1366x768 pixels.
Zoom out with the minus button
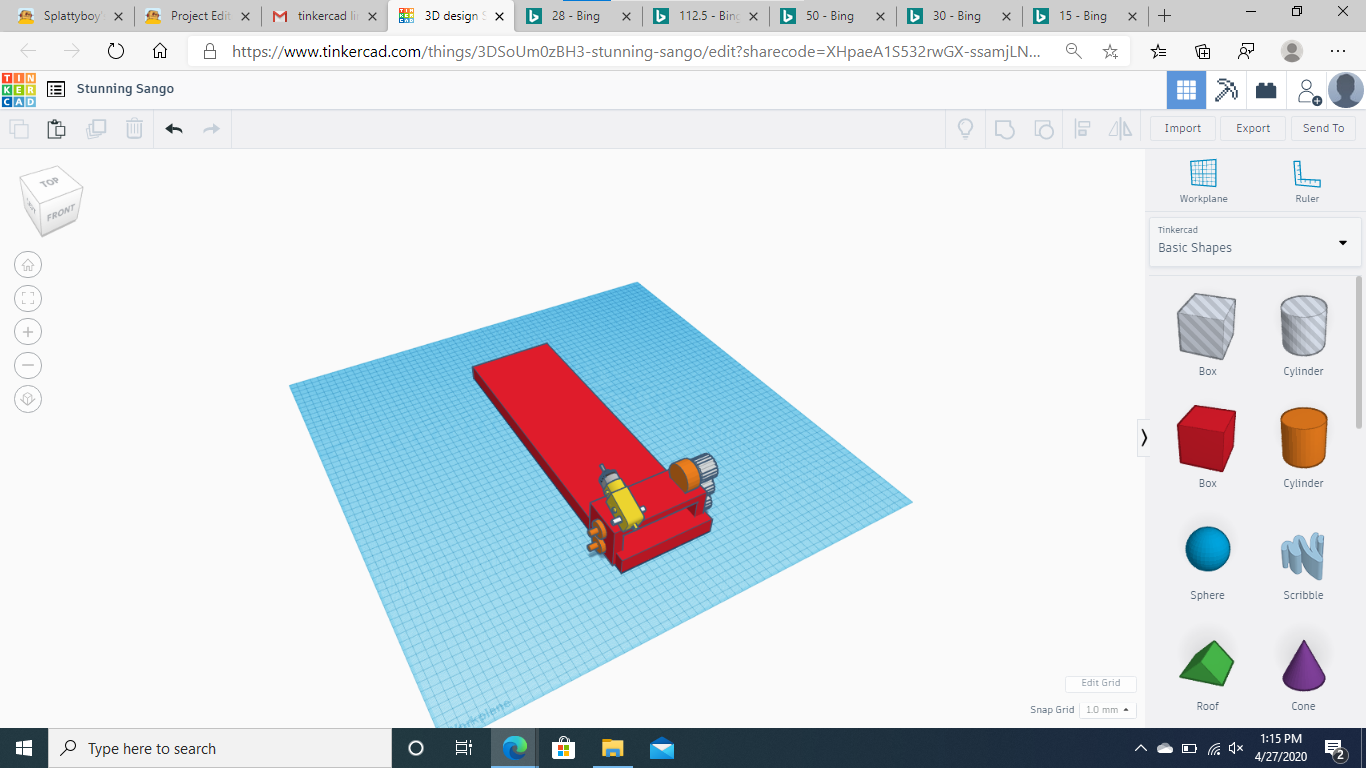click(28, 365)
